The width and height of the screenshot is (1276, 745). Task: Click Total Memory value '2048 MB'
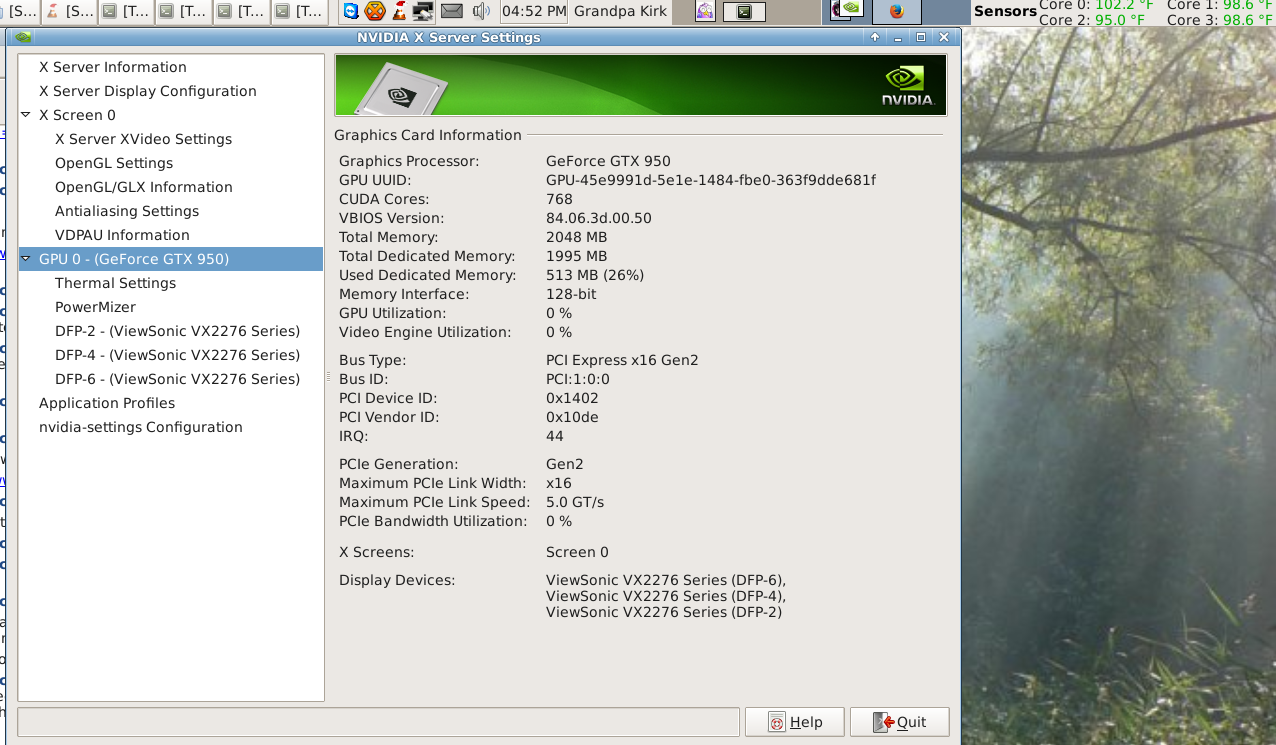[x=576, y=237]
